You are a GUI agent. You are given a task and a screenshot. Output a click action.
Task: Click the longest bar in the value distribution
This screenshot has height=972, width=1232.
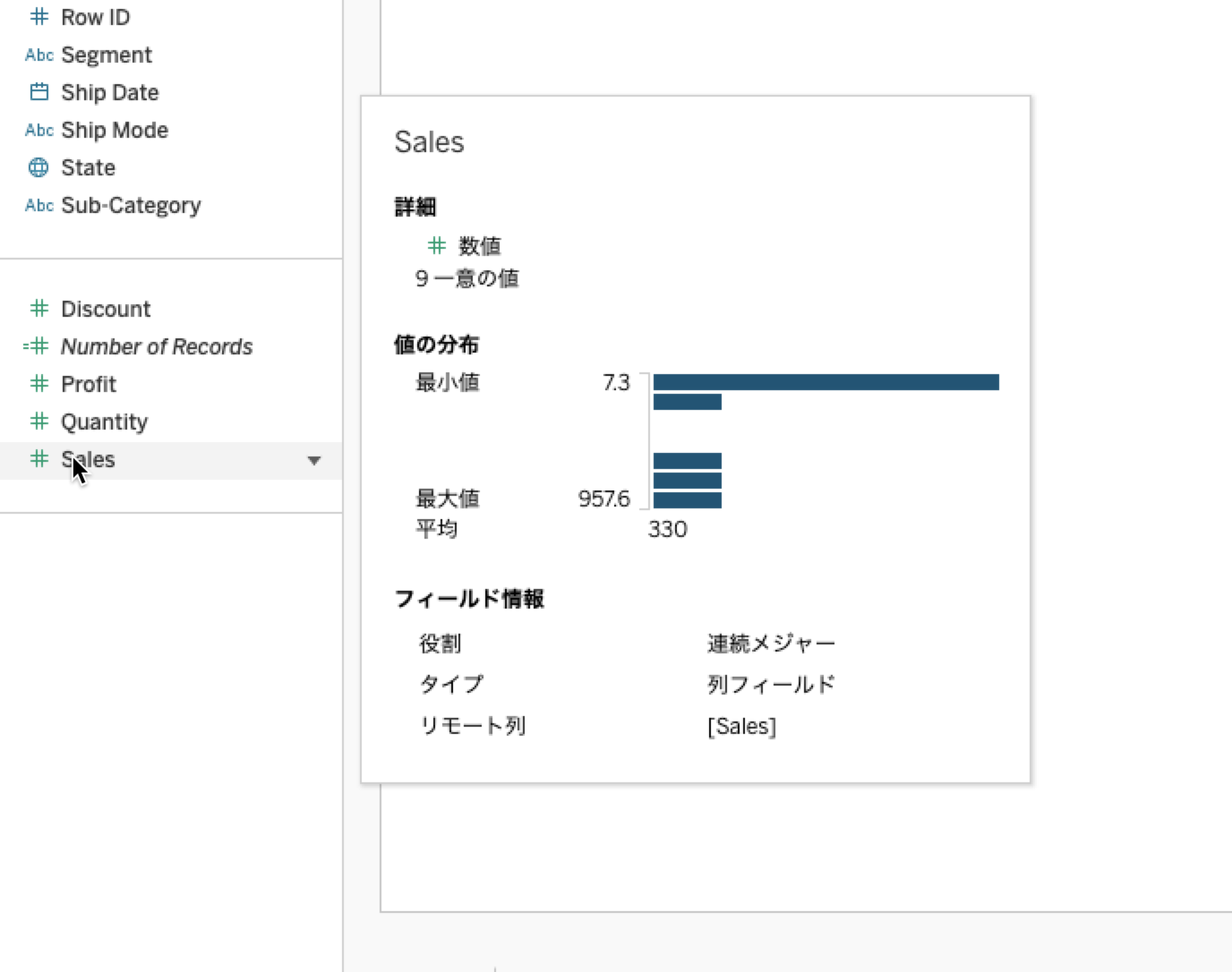point(824,382)
